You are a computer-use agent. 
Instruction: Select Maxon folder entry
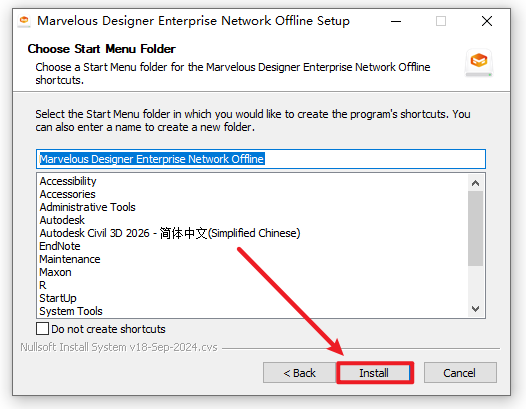55,272
